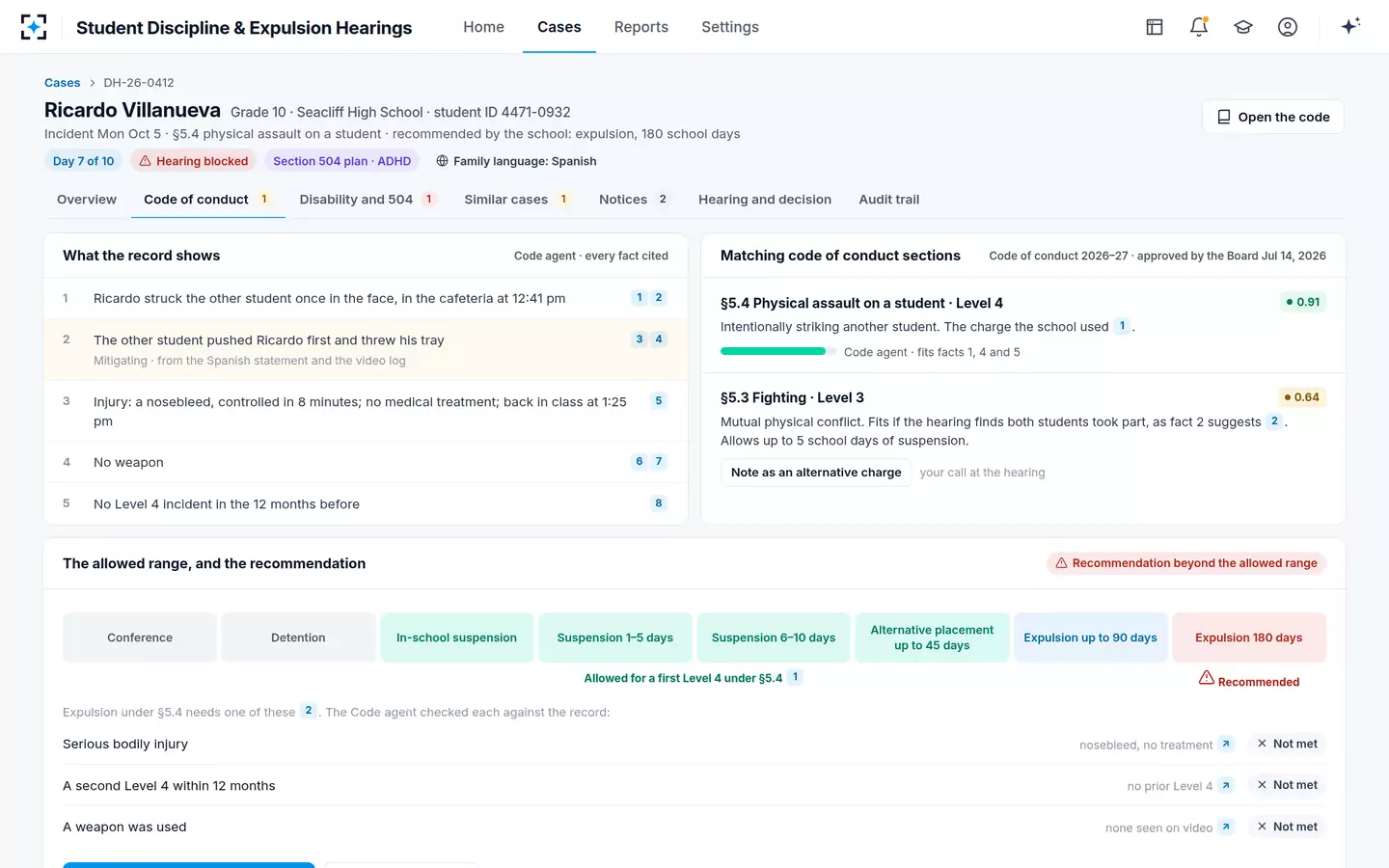Open evidence link beside 'nosebleed, no treatment'
Viewport: 1389px width, 868px height.
pos(1226,744)
